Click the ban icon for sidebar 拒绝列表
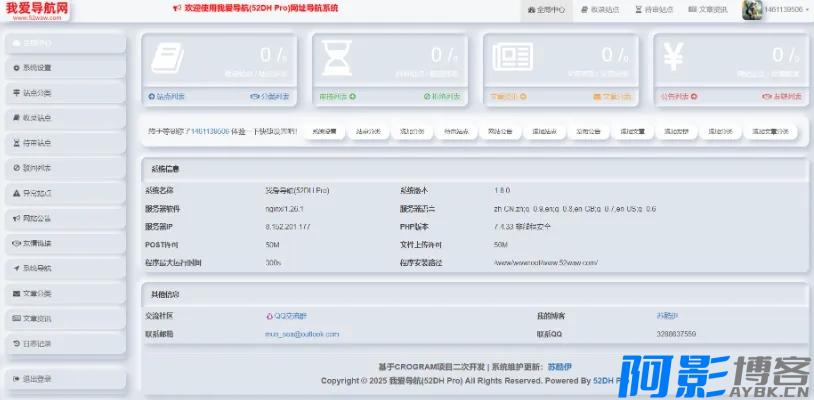814x400 pixels. tap(16, 168)
